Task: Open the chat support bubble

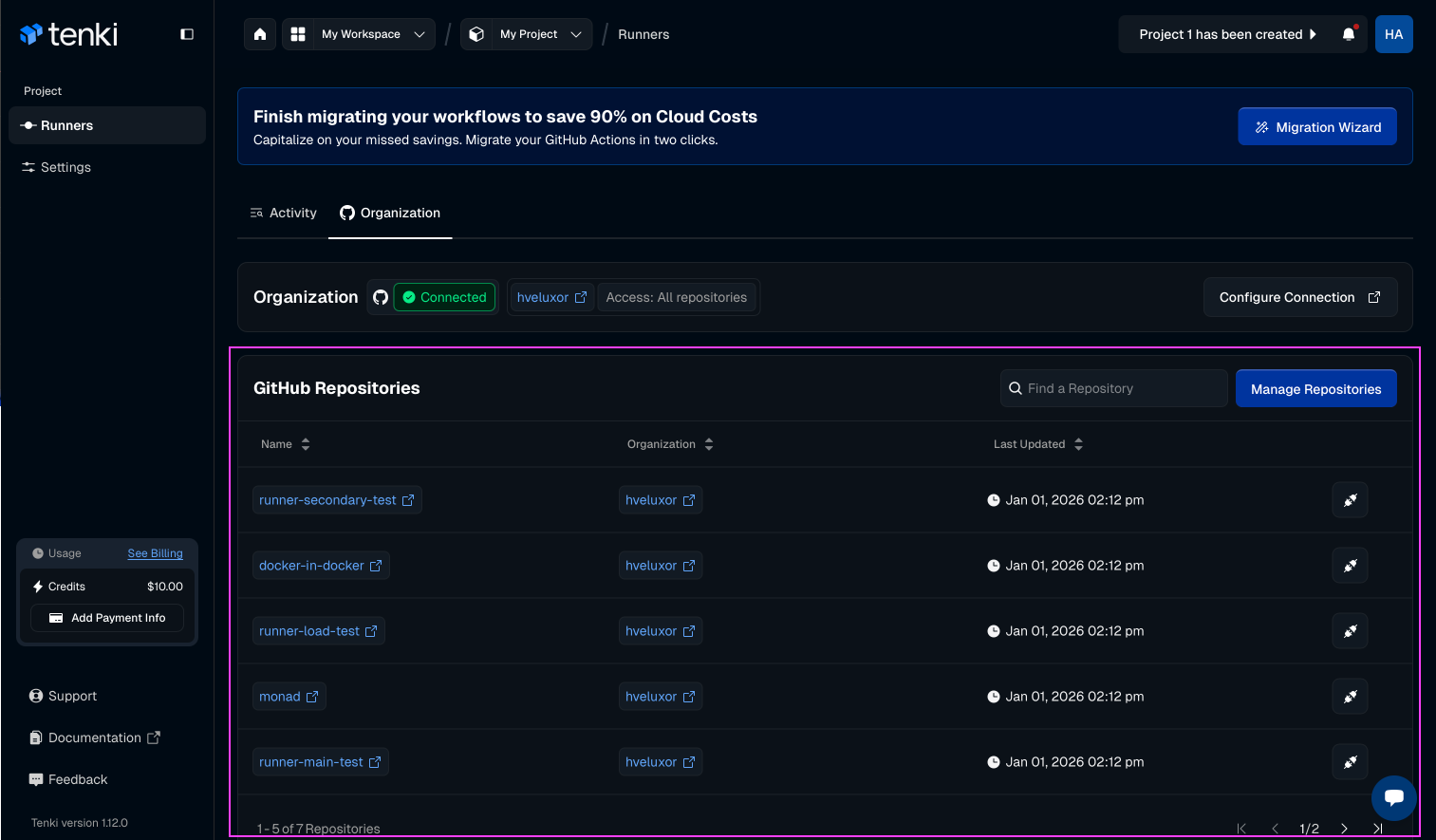Action: [1393, 797]
